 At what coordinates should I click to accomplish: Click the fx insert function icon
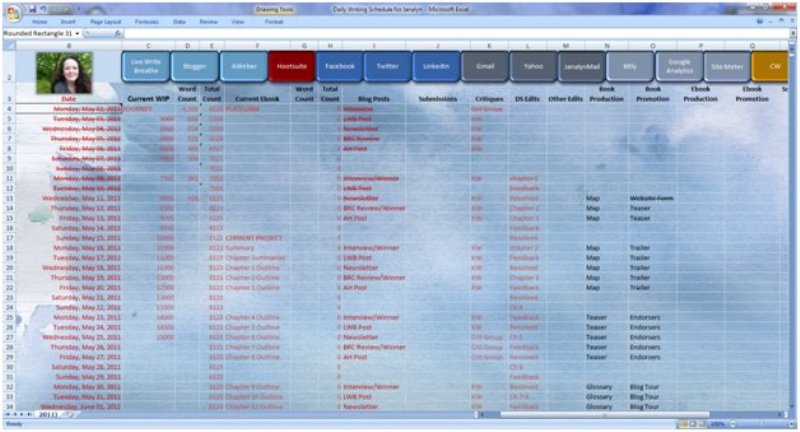pos(118,34)
